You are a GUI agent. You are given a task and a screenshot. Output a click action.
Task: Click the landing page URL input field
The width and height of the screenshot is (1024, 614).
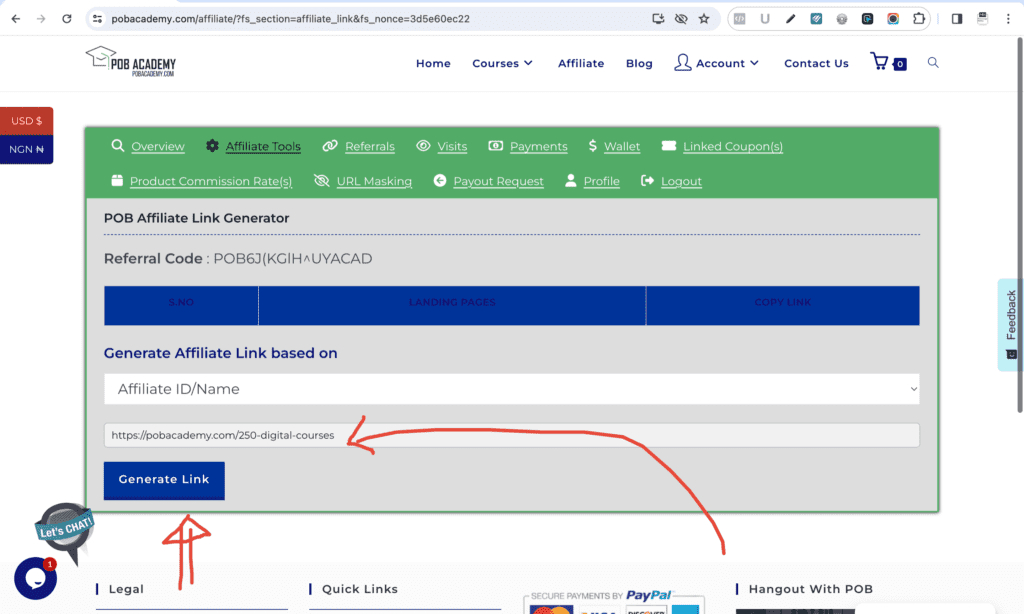(x=511, y=435)
